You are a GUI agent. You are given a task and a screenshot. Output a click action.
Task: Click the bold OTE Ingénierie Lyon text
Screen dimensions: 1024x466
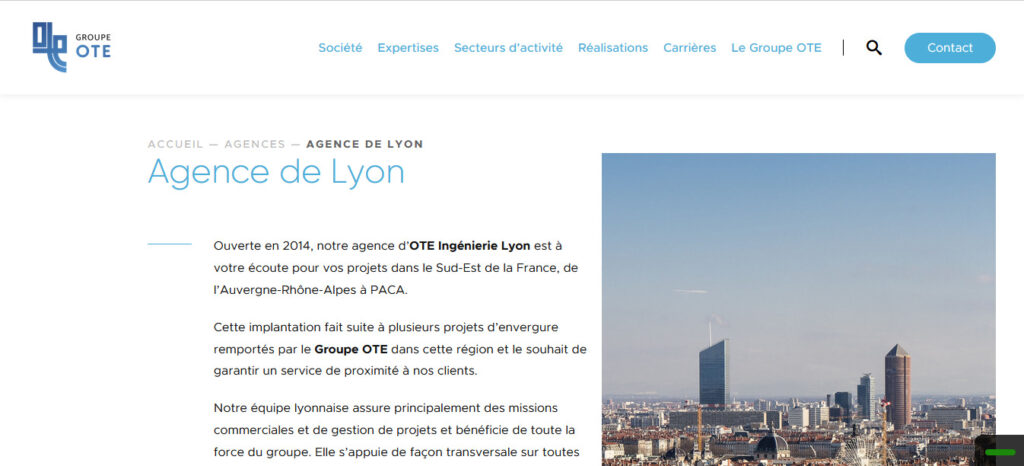coord(470,246)
